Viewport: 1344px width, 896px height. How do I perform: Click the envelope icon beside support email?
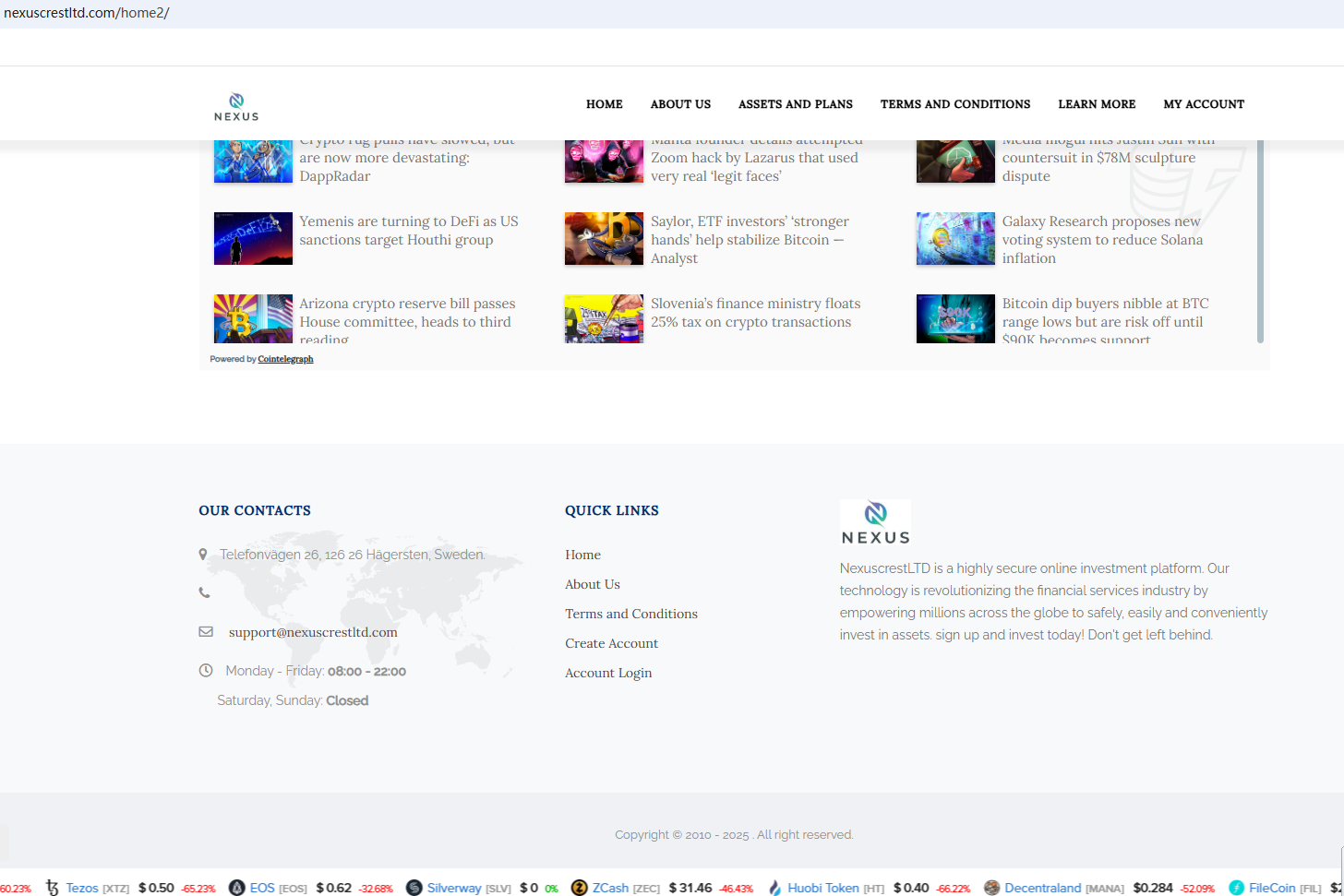pos(206,632)
